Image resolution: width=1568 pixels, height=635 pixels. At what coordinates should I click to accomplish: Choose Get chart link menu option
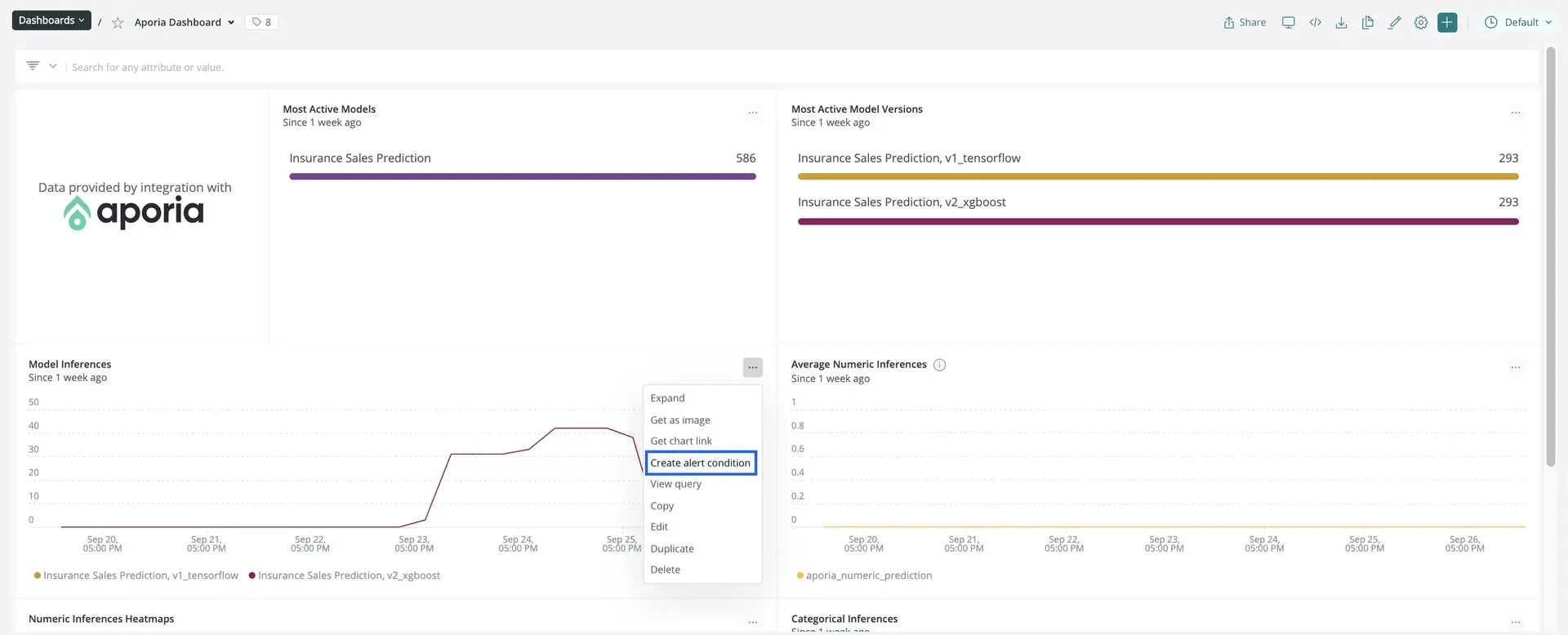click(702, 442)
